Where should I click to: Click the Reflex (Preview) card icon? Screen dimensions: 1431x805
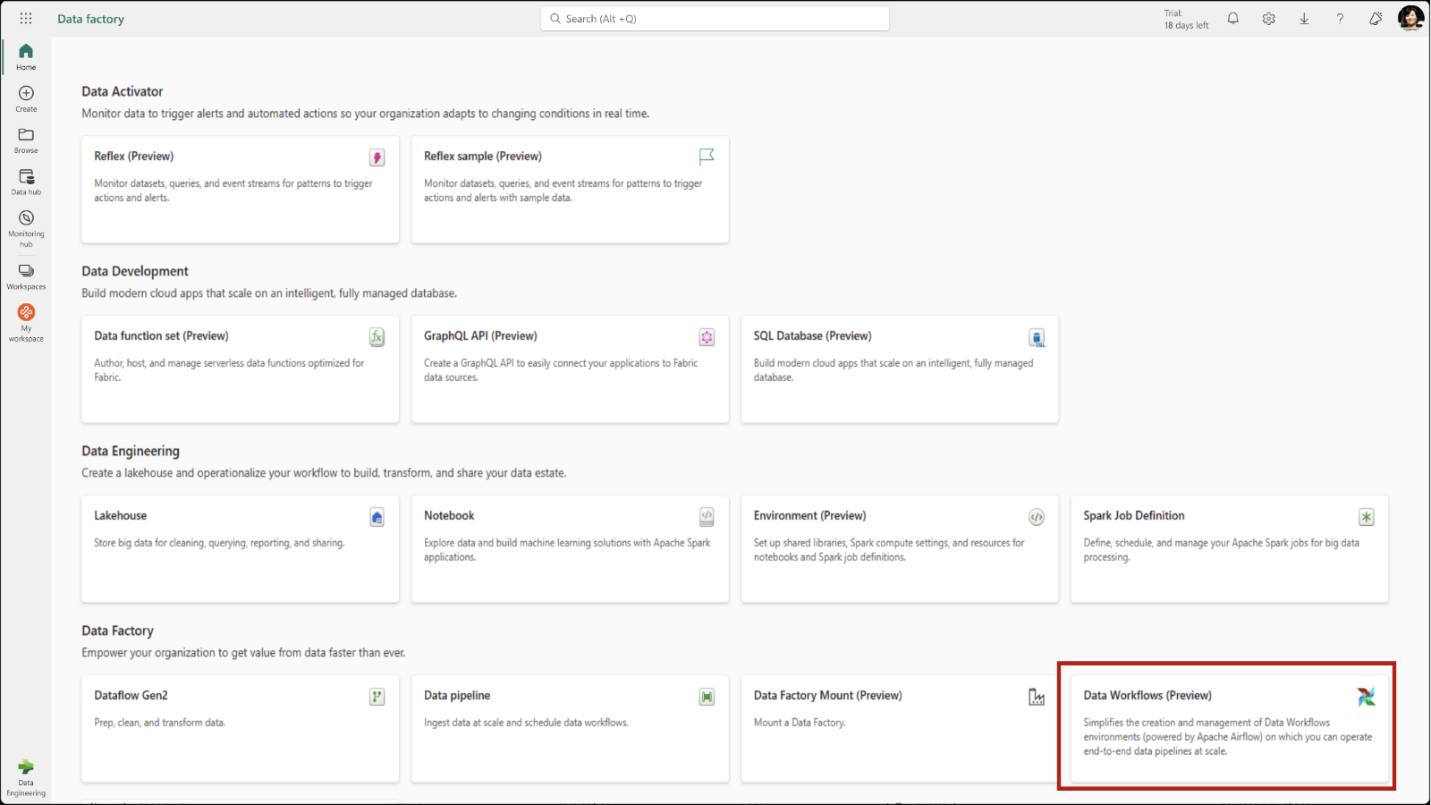377,157
